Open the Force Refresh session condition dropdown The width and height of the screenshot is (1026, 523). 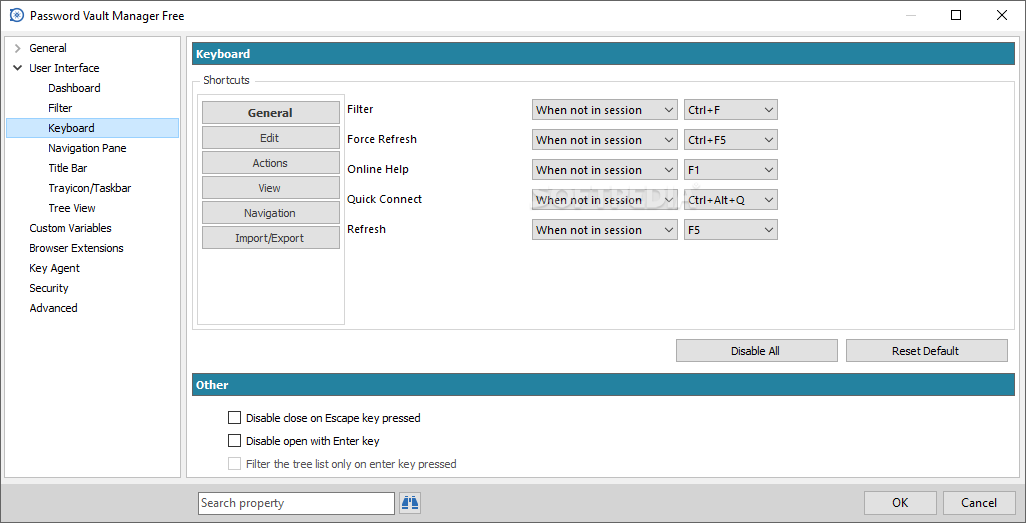(x=605, y=139)
